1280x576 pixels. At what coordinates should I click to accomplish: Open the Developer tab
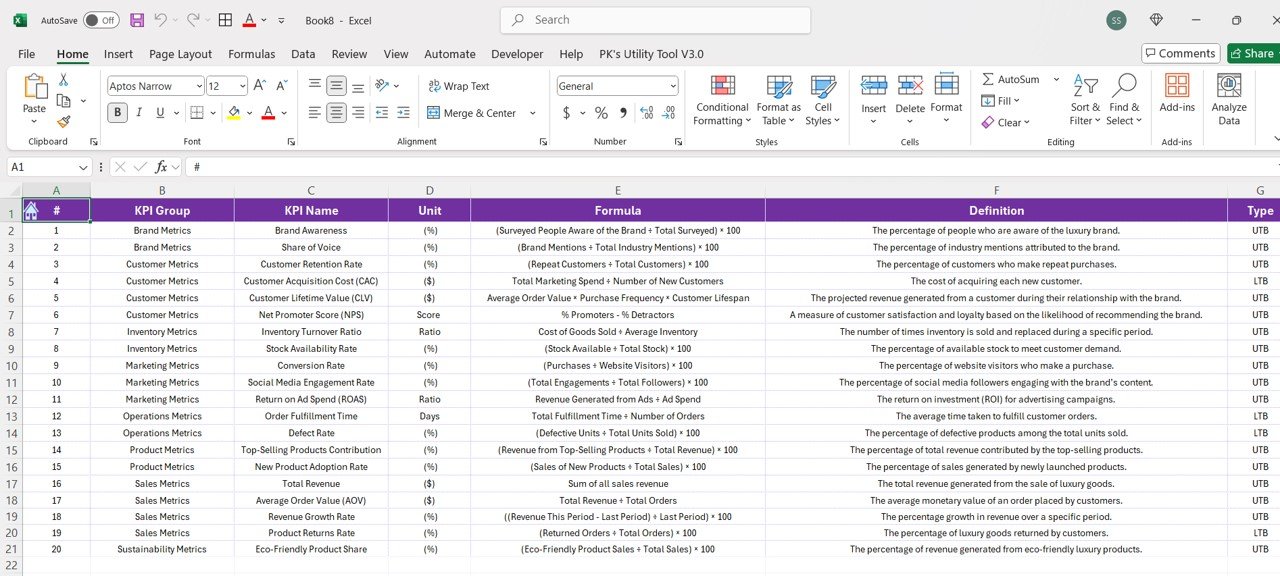517,54
